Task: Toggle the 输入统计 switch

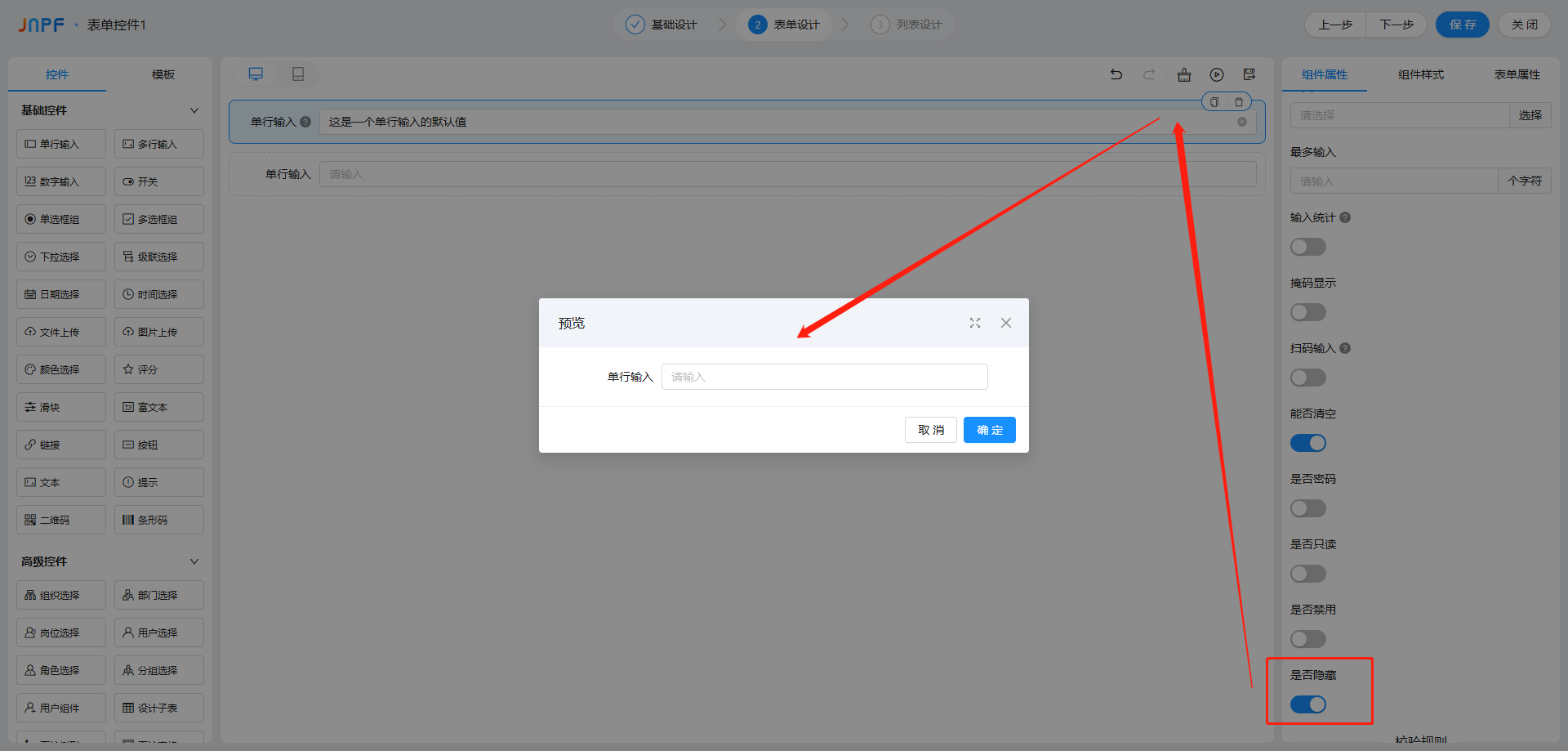Action: tap(1308, 247)
